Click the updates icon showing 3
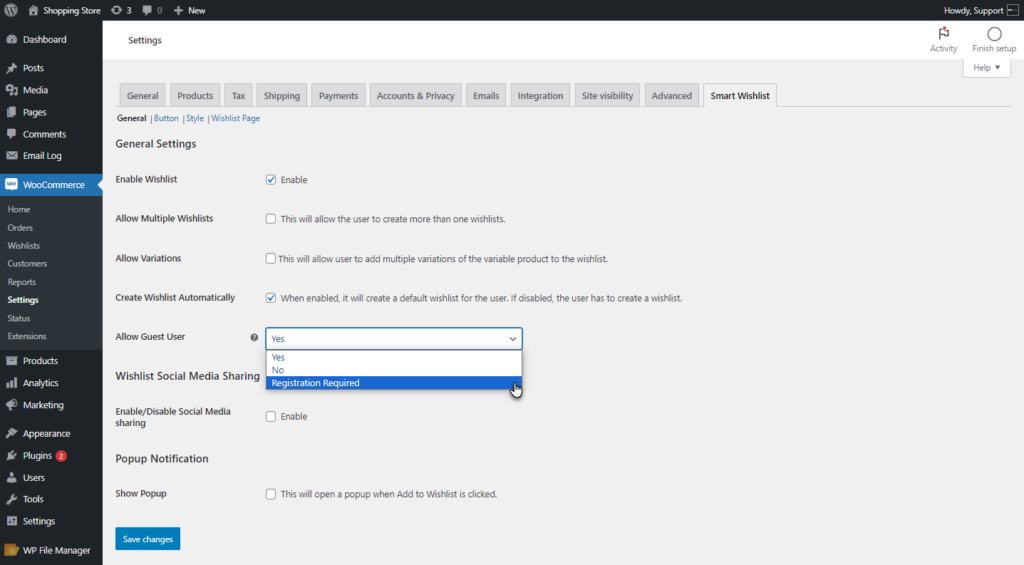This screenshot has height=565, width=1024. click(x=116, y=10)
